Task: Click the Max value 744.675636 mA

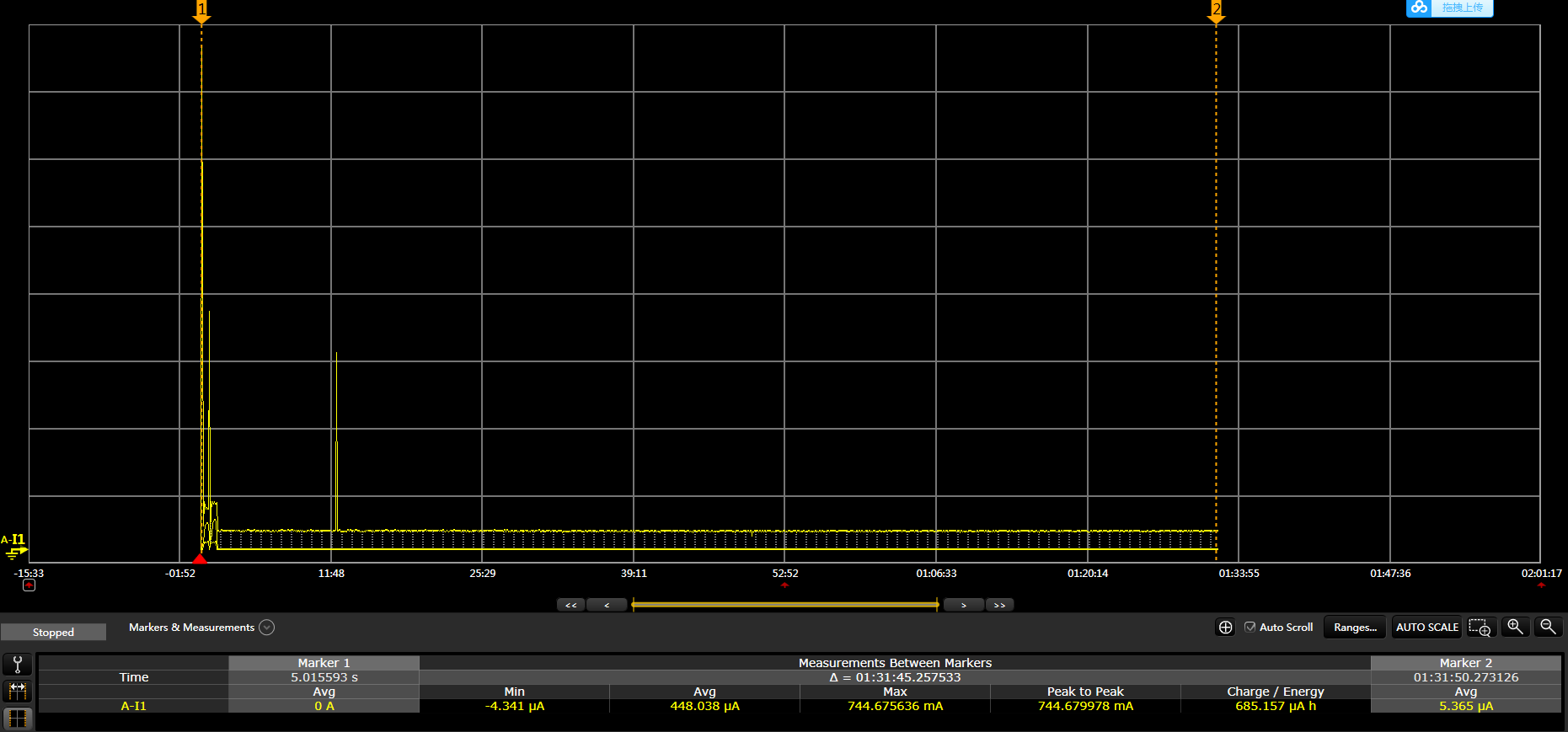Action: click(x=895, y=706)
